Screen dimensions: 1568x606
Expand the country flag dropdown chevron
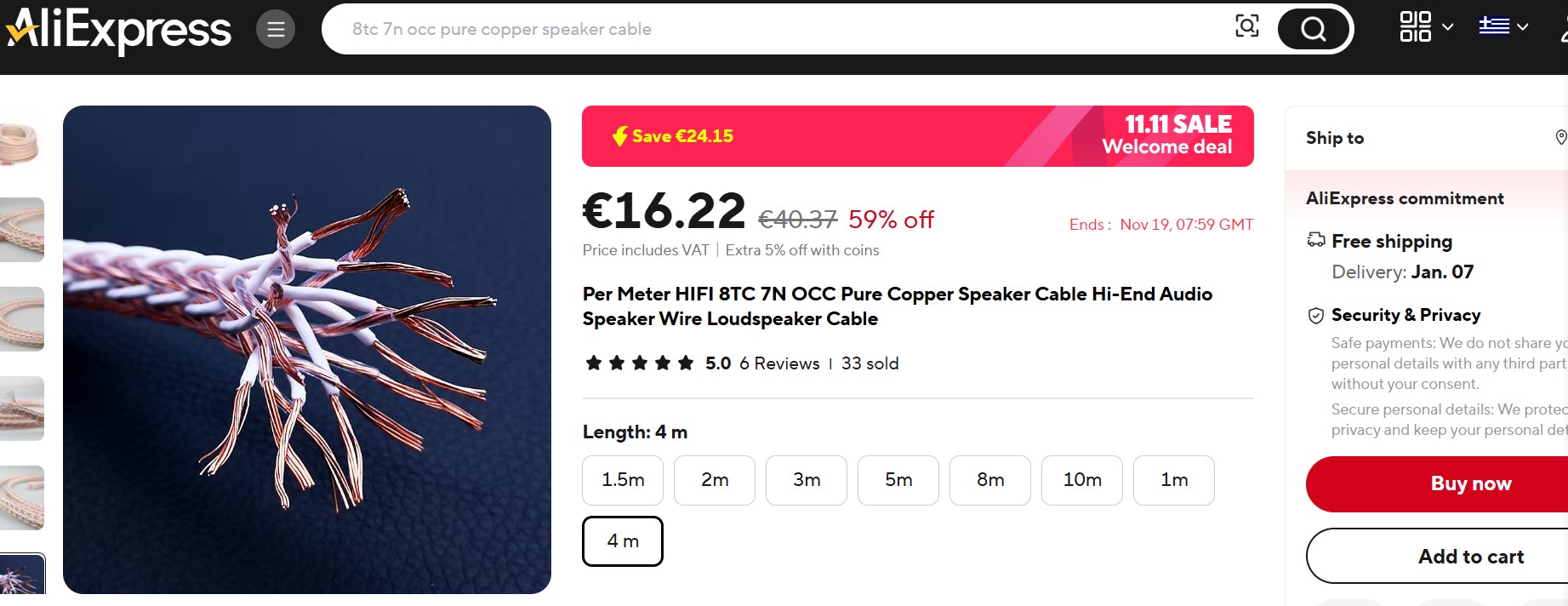[x=1523, y=27]
